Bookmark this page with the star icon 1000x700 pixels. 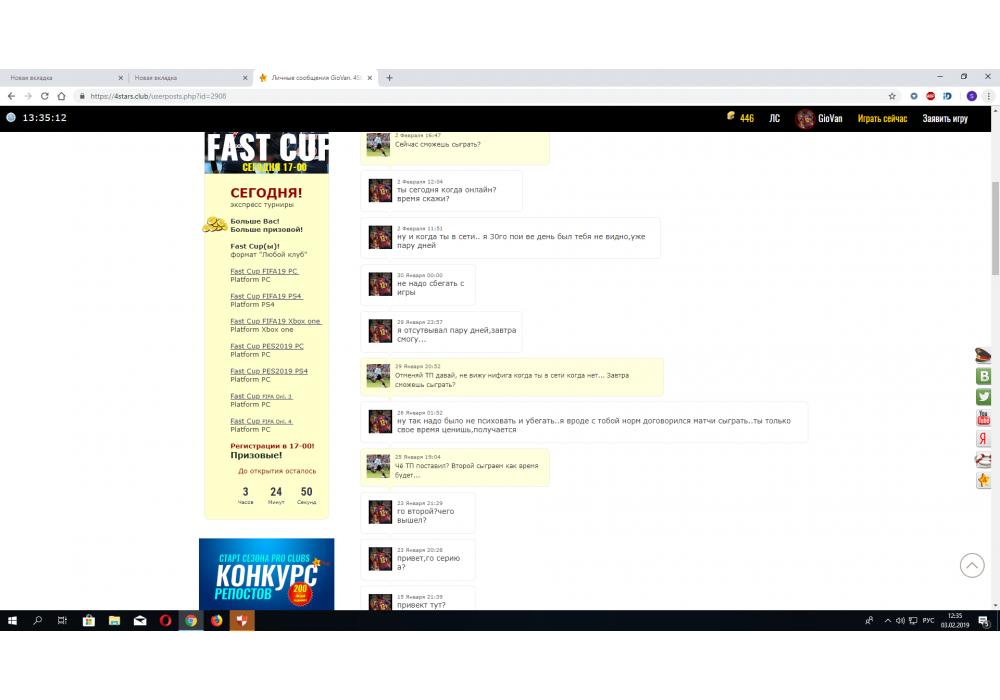pyautogui.click(x=892, y=96)
